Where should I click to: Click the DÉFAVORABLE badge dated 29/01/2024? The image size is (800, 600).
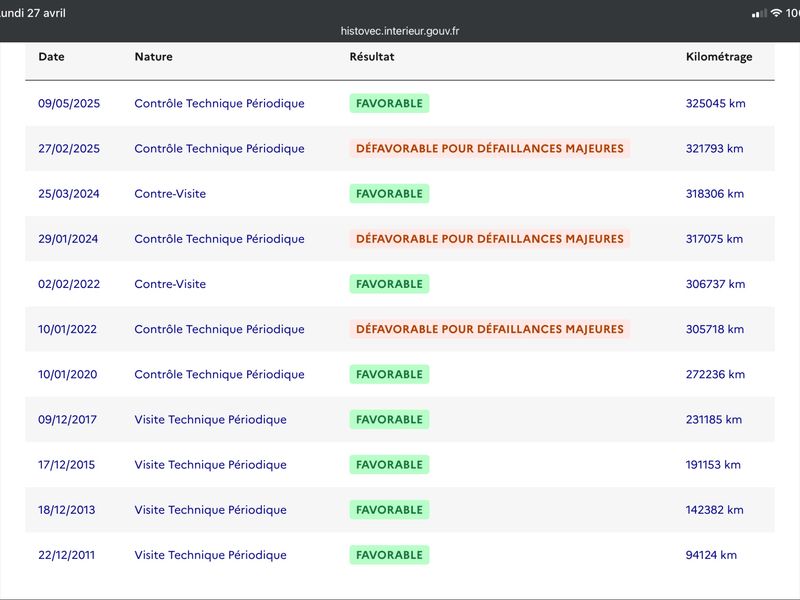(490, 239)
